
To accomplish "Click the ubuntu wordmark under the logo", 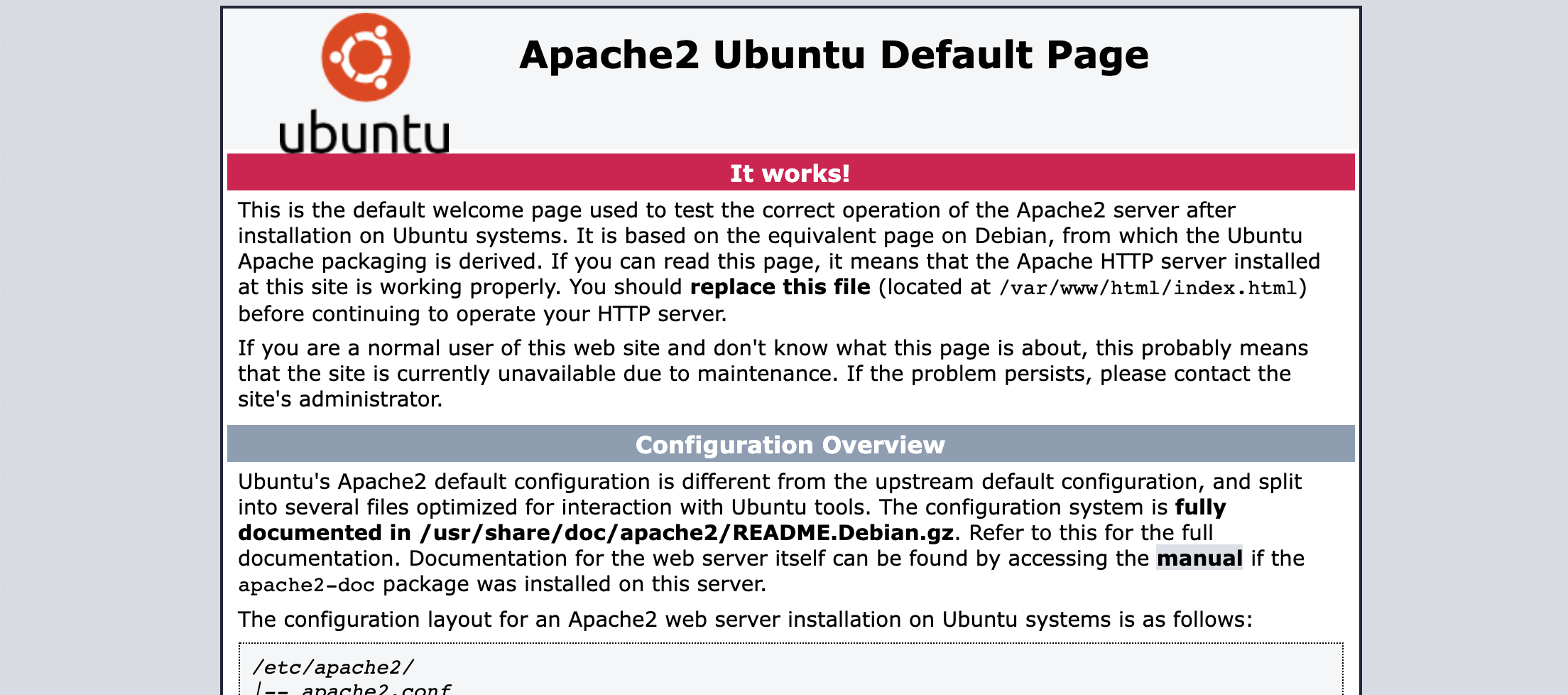I will point(364,132).
